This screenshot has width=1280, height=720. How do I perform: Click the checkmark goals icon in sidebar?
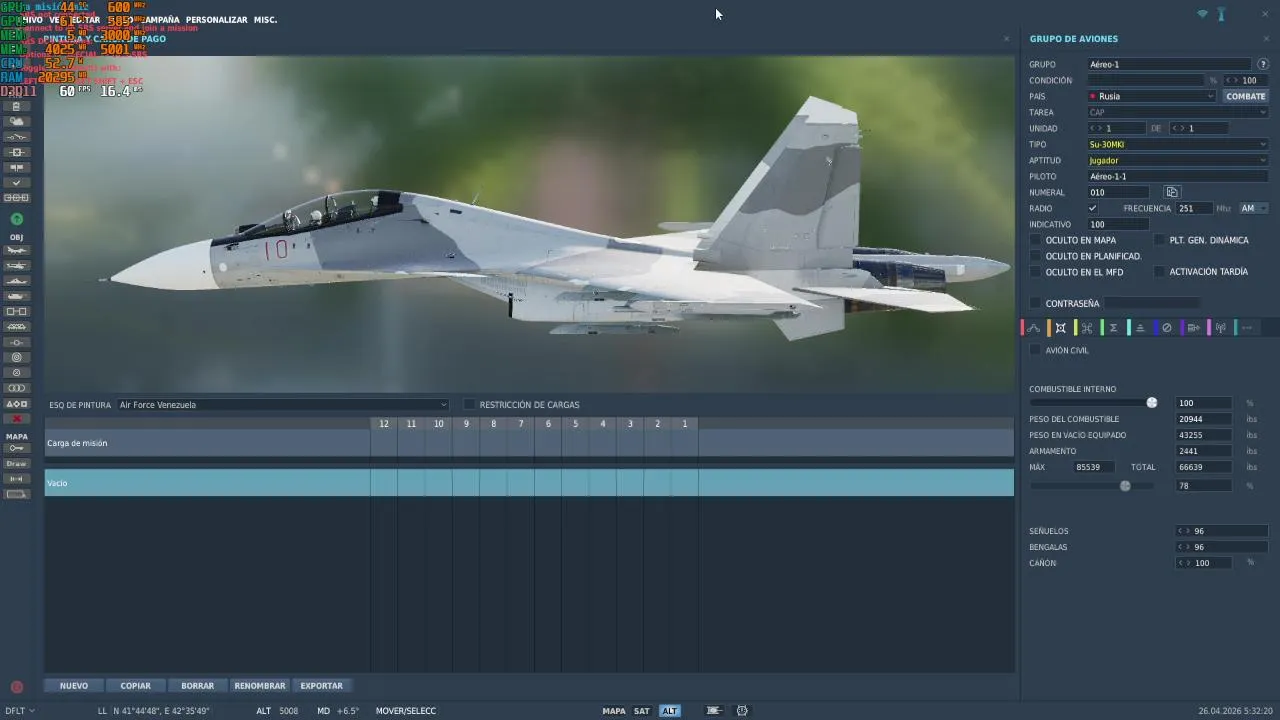pyautogui.click(x=16, y=183)
